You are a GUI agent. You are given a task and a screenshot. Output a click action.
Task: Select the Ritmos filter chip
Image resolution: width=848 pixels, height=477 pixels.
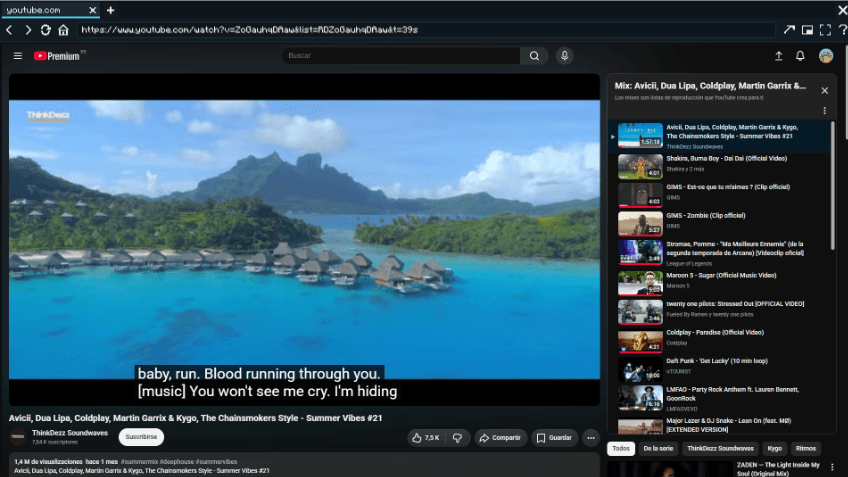tap(805, 449)
